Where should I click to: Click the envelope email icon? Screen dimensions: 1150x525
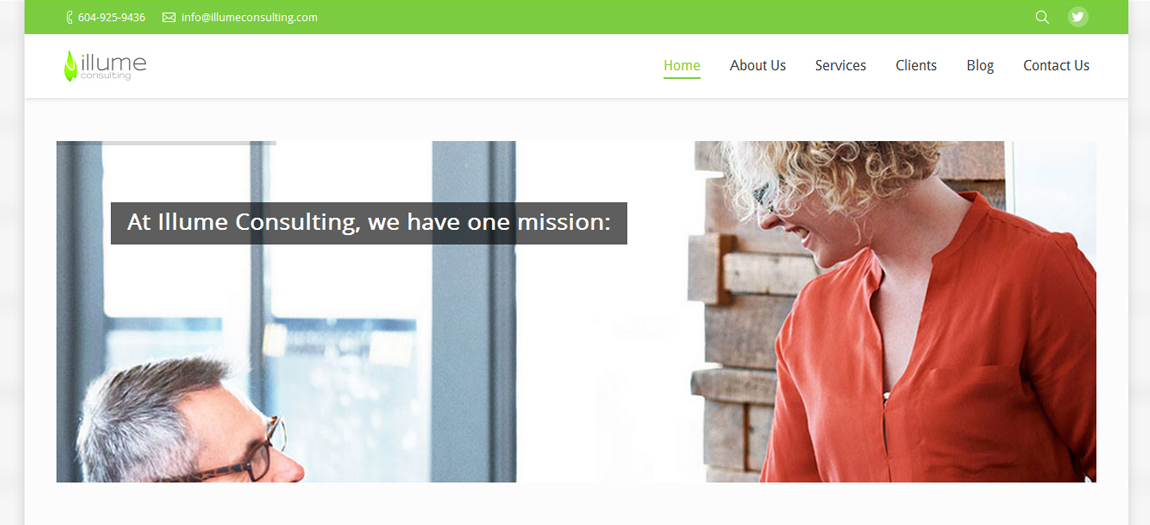(169, 17)
